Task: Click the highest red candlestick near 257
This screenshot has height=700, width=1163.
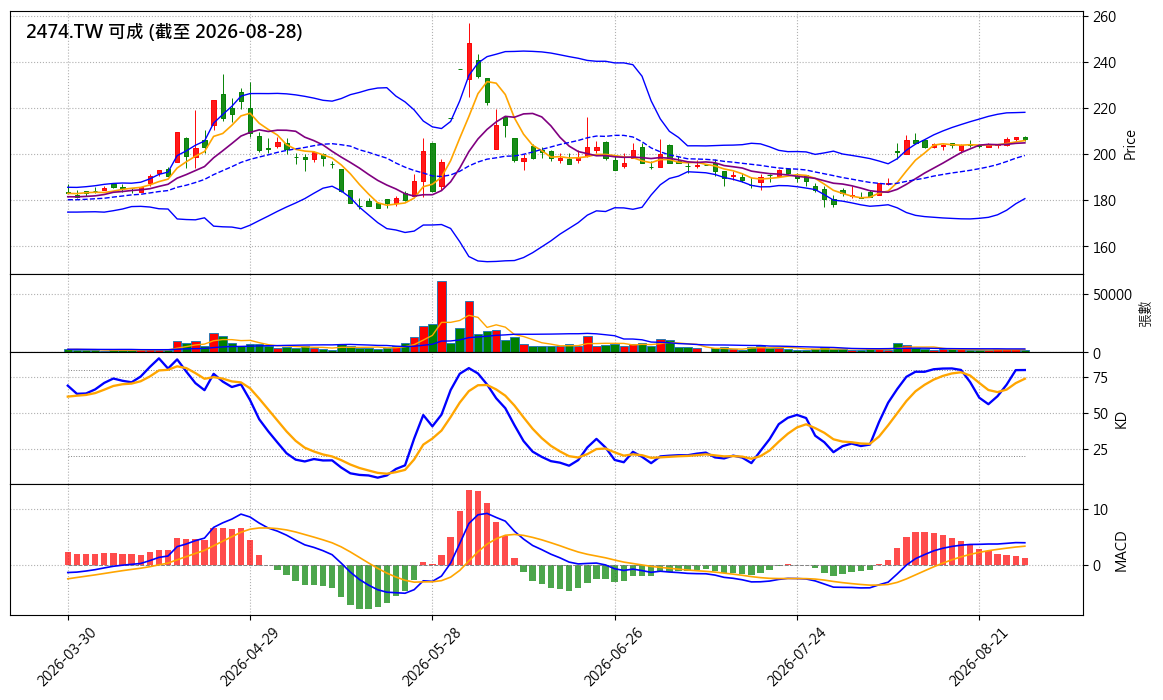Action: pyautogui.click(x=470, y=62)
